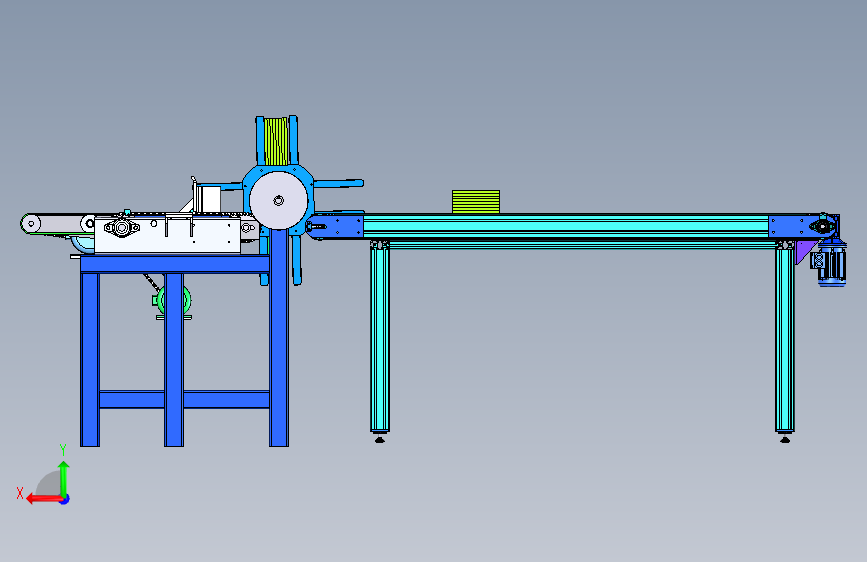Select the yellow stack on the conveyor belt
Screen dimensions: 867x562
pyautogui.click(x=476, y=202)
